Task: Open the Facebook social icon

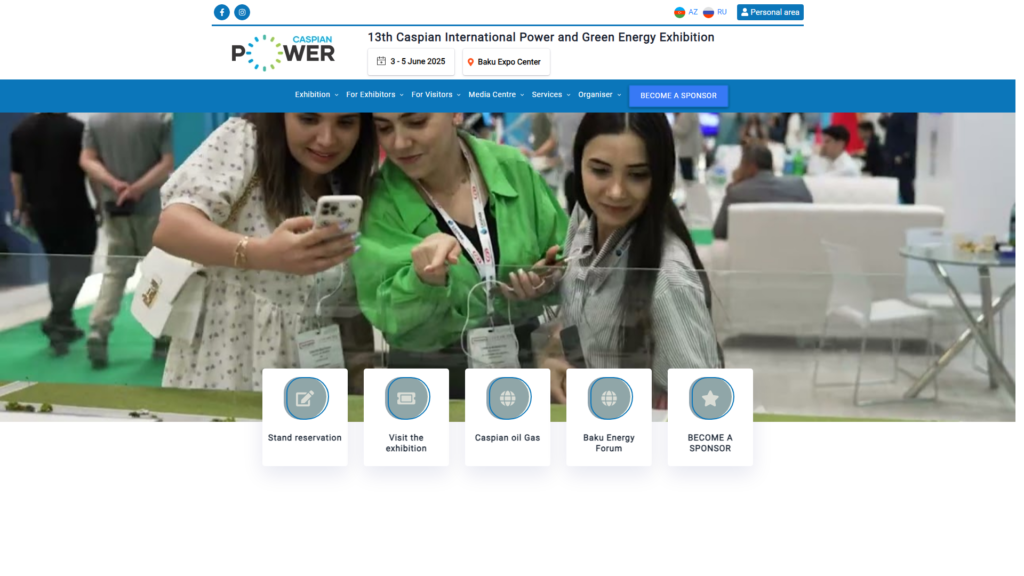Action: point(222,12)
